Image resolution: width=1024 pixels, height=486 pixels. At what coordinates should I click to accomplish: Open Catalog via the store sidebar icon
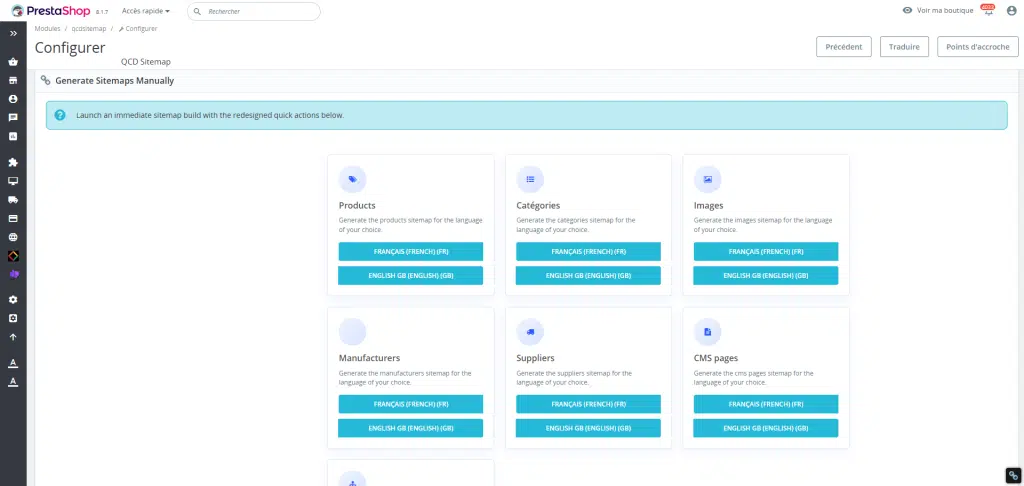pos(13,80)
